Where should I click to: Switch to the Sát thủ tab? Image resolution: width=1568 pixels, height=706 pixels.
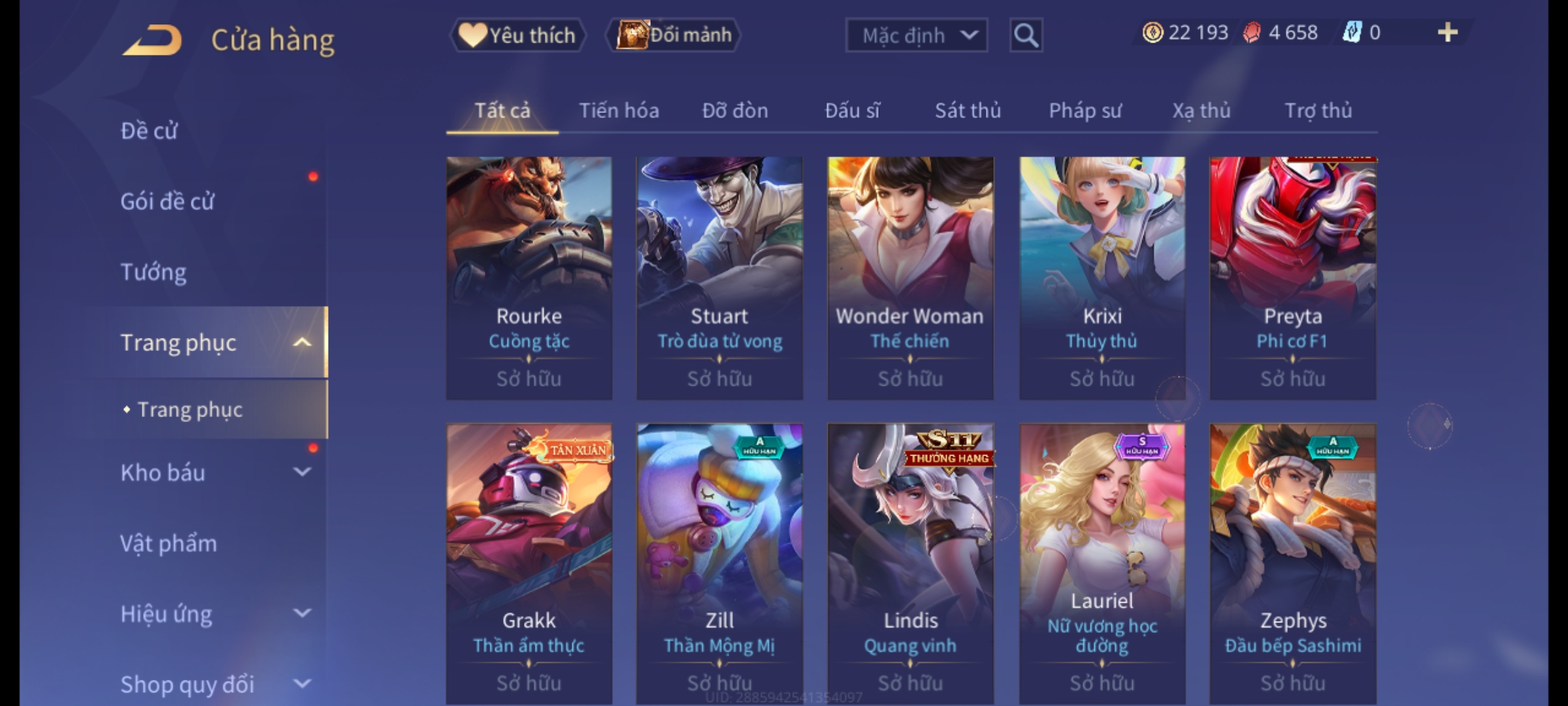(968, 110)
